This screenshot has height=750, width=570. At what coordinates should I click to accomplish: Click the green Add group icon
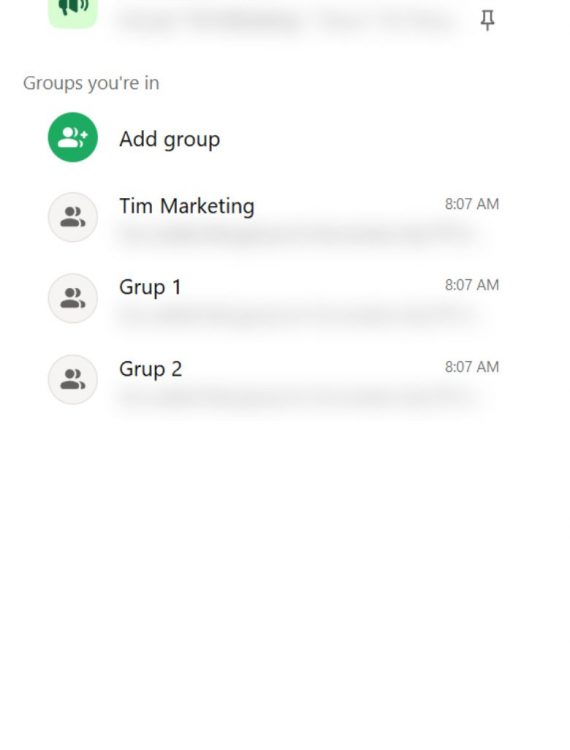[73, 137]
